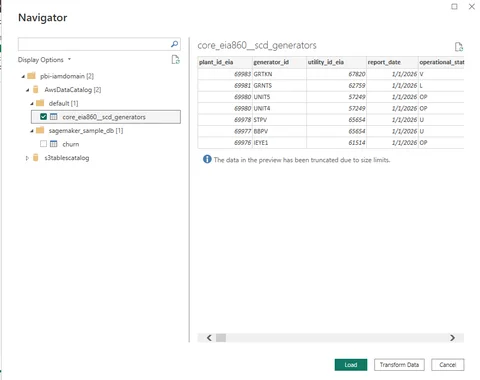Click the core_eia860__scd_generators table icon
This screenshot has width=480, height=380.
[54, 117]
